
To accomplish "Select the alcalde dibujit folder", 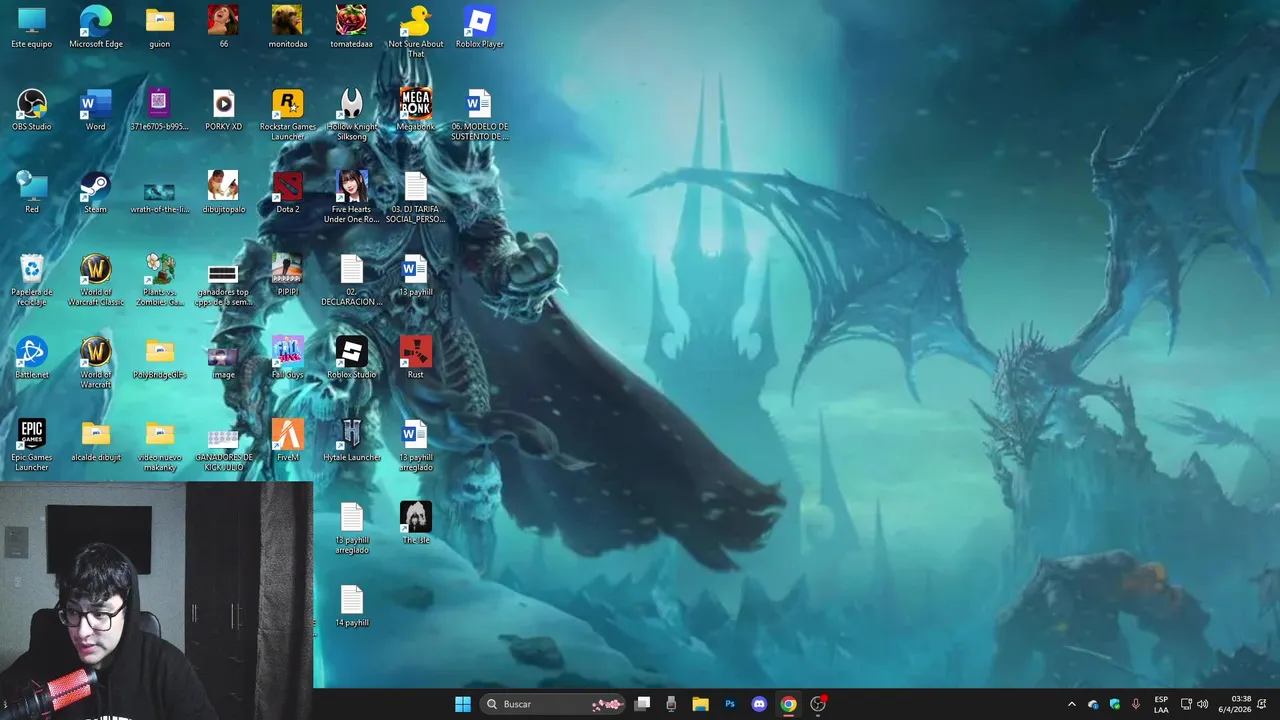I will 96,440.
